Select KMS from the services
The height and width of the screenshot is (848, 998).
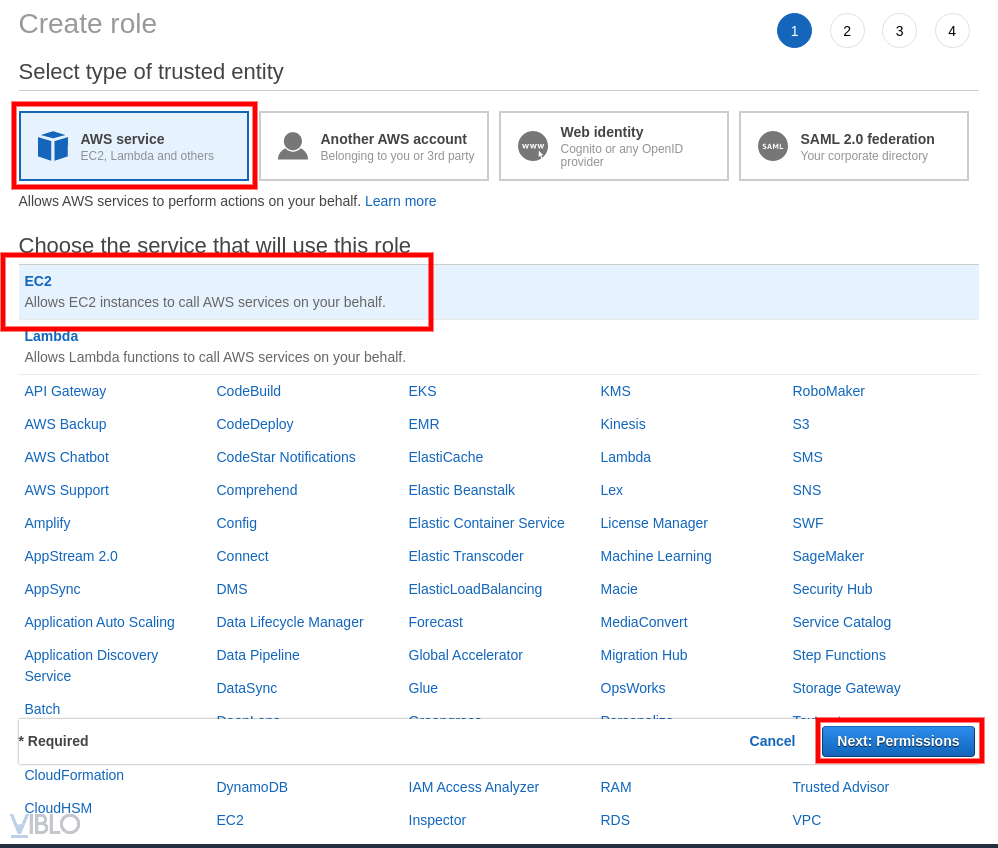[615, 391]
